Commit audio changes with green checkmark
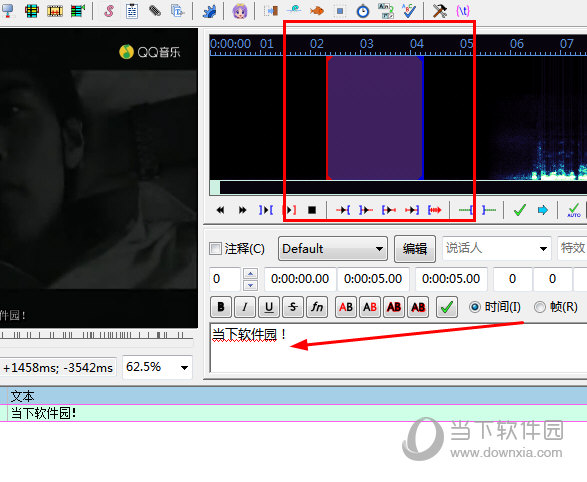 [520, 210]
